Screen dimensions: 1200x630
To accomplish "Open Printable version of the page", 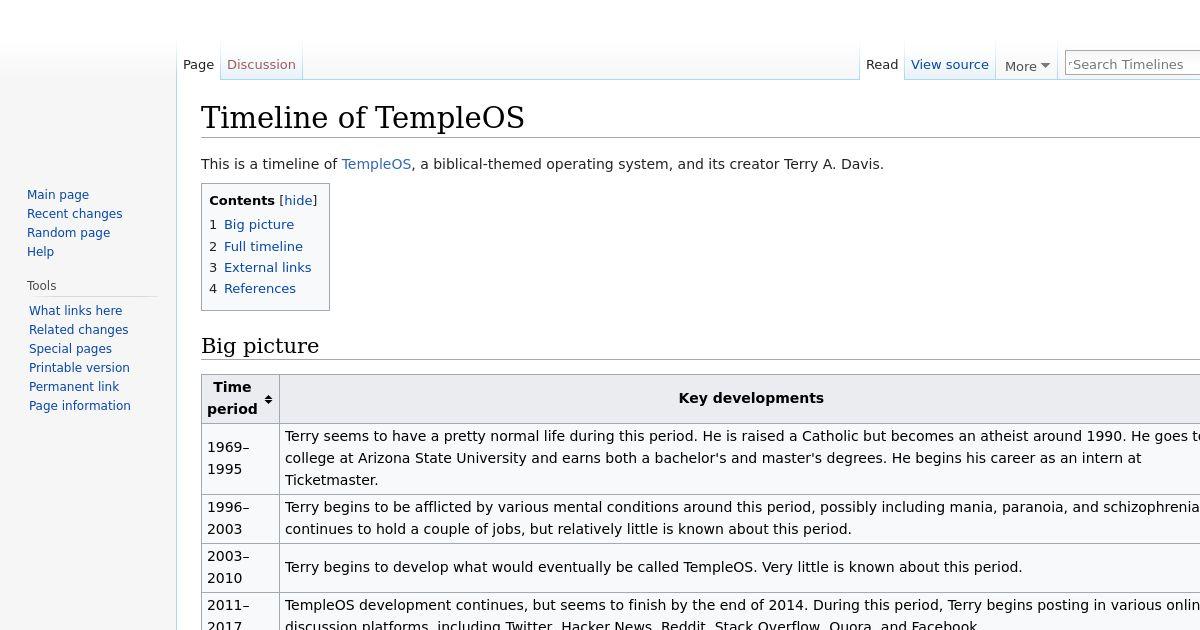I will pyautogui.click(x=79, y=368).
